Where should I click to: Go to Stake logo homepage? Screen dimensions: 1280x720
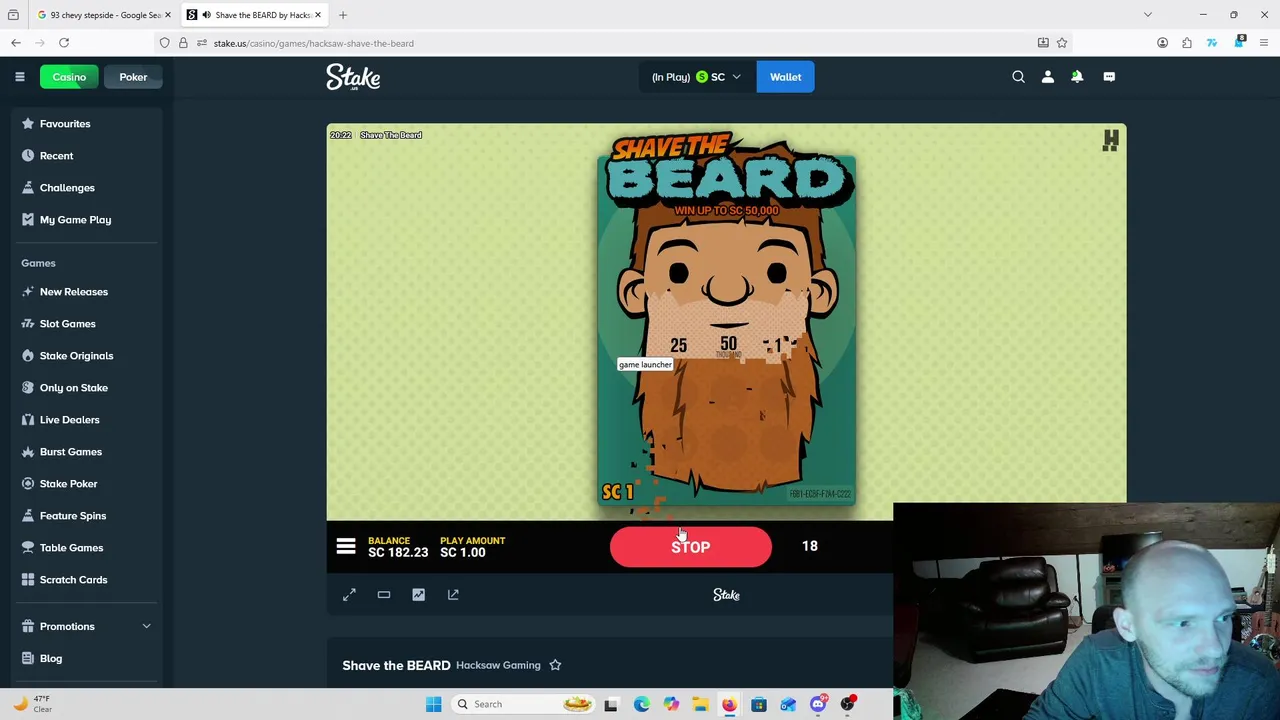353,77
